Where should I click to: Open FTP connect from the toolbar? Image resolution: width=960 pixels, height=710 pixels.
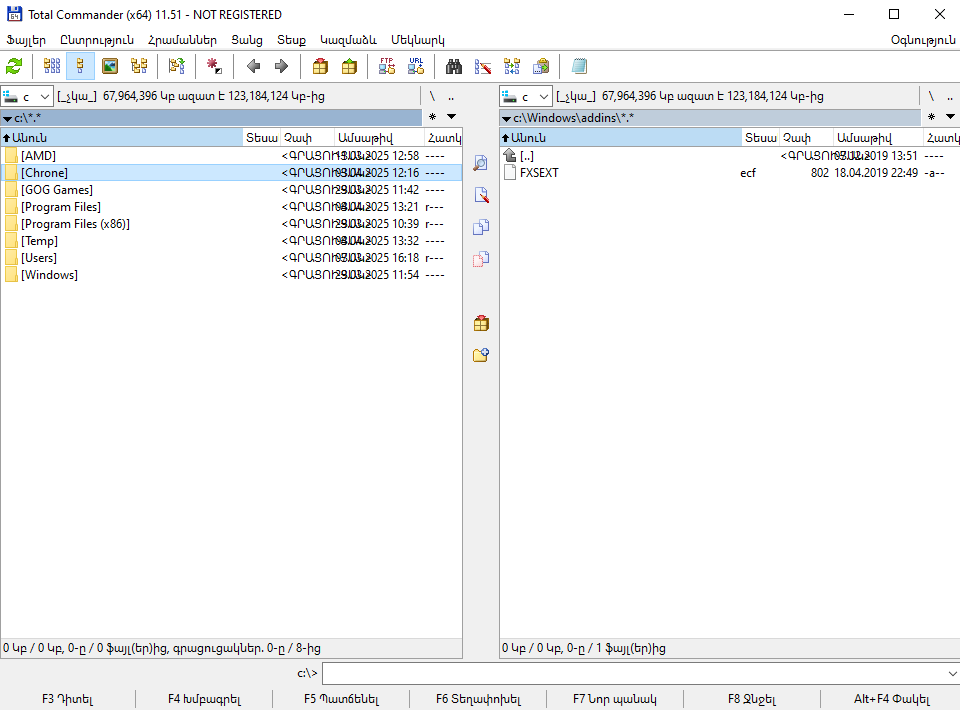386,66
